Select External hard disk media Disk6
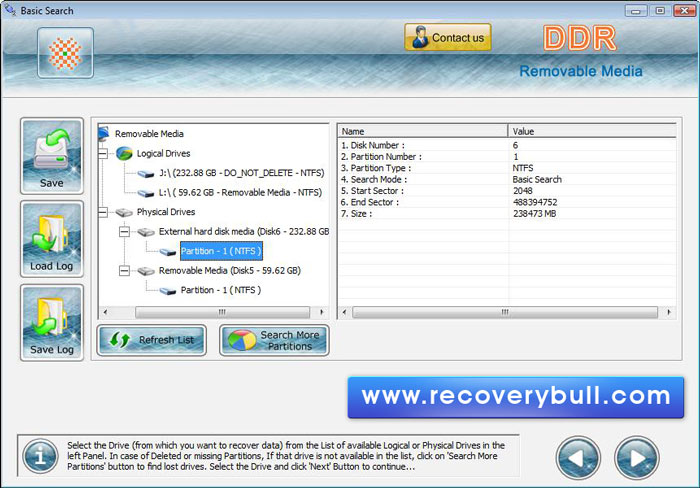Image resolution: width=700 pixels, height=488 pixels. [x=244, y=231]
